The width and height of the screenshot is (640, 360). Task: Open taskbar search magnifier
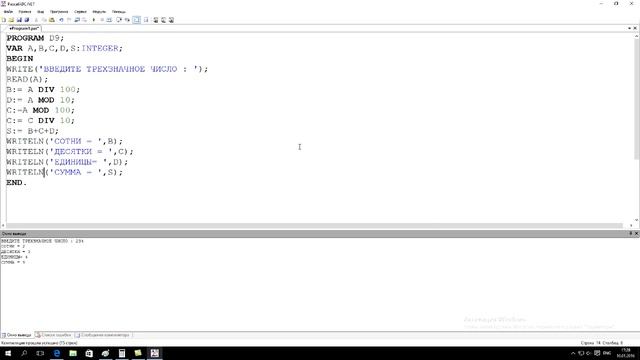[24, 353]
